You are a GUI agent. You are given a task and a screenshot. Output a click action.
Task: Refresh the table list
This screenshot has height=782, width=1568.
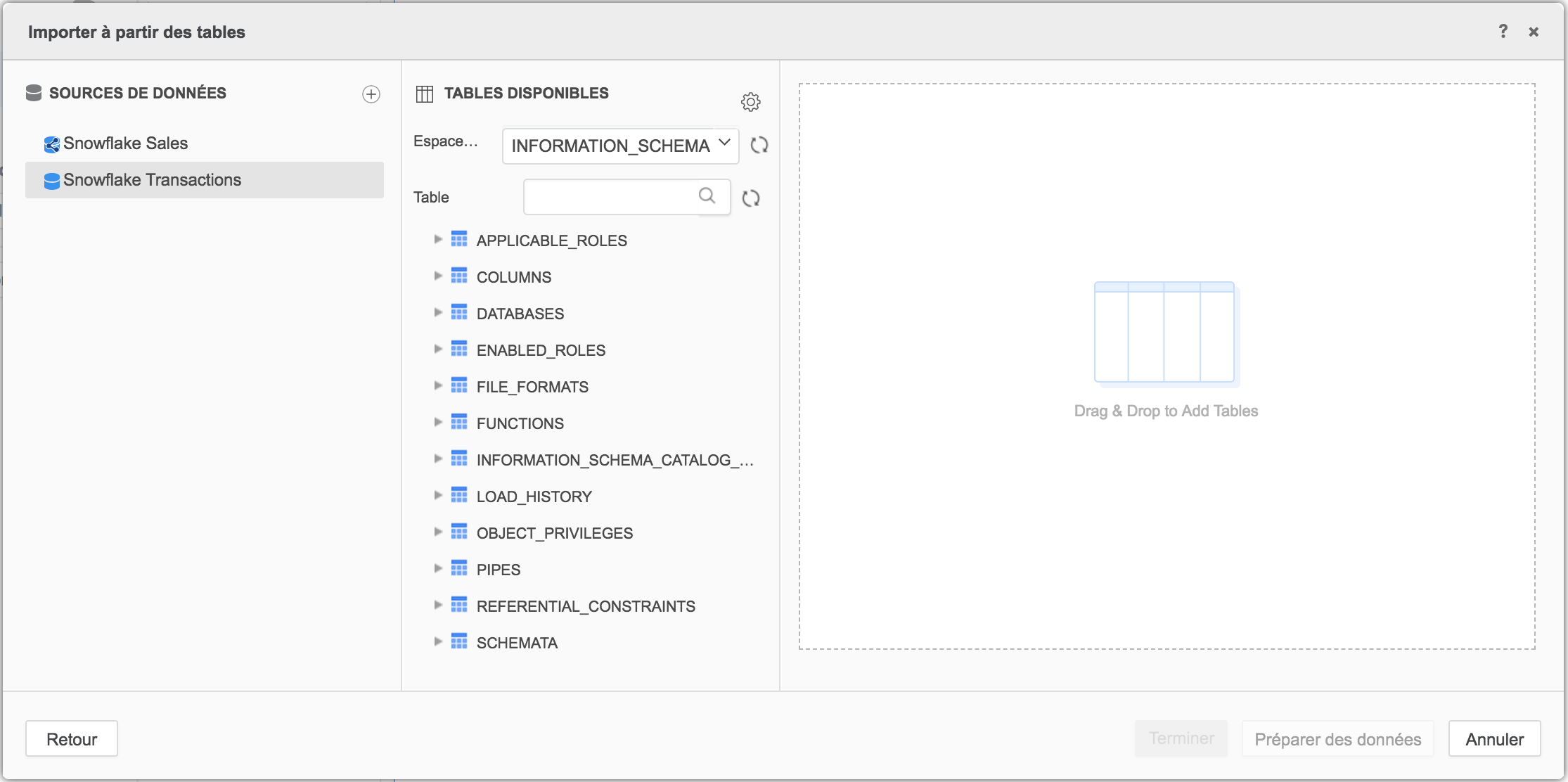(x=751, y=198)
